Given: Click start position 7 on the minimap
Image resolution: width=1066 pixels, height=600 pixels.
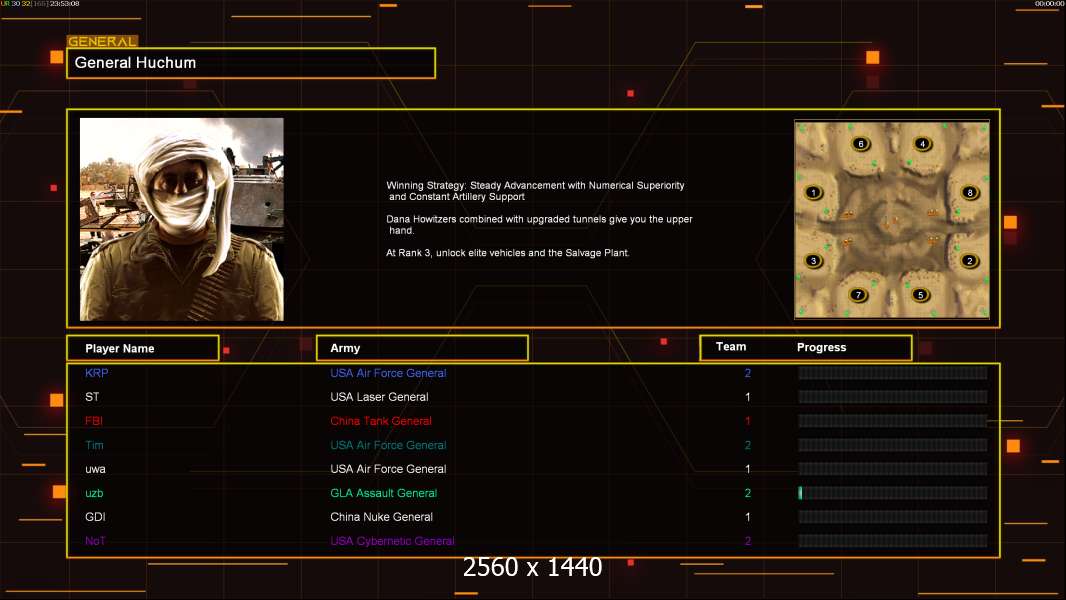Looking at the screenshot, I should pos(858,294).
